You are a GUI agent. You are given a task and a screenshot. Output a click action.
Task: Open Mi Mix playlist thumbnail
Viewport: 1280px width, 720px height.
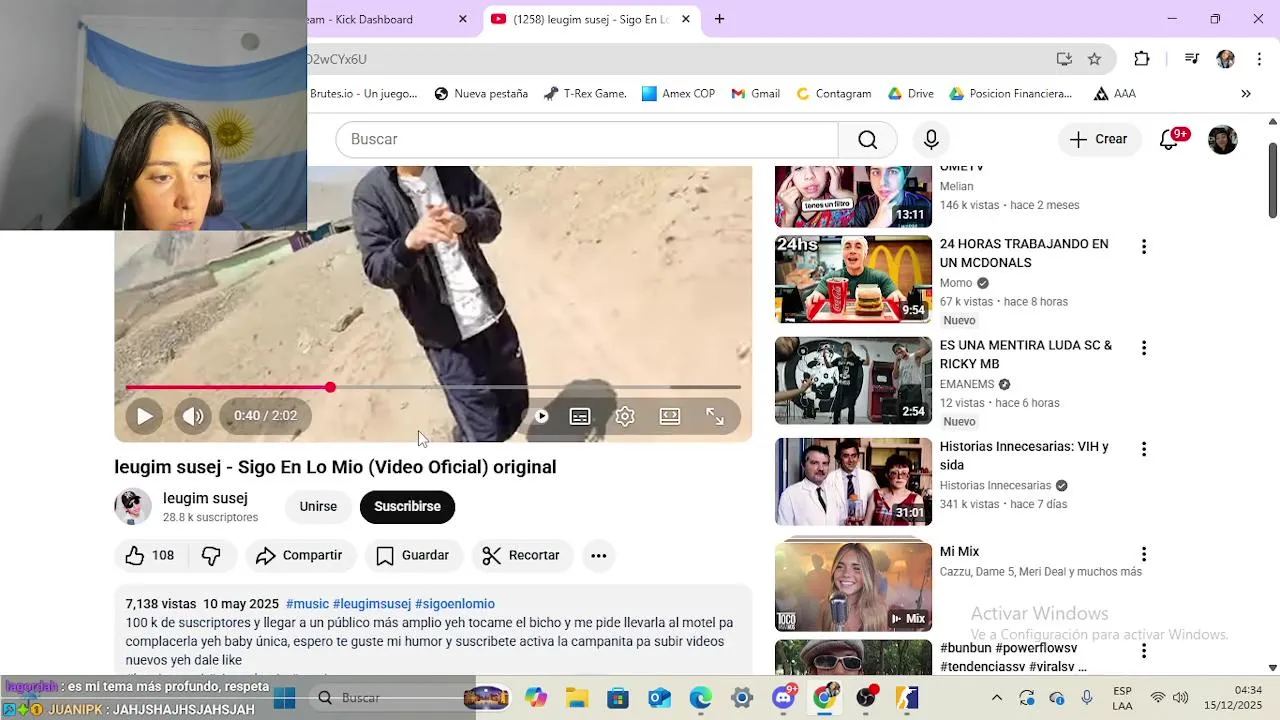point(853,586)
